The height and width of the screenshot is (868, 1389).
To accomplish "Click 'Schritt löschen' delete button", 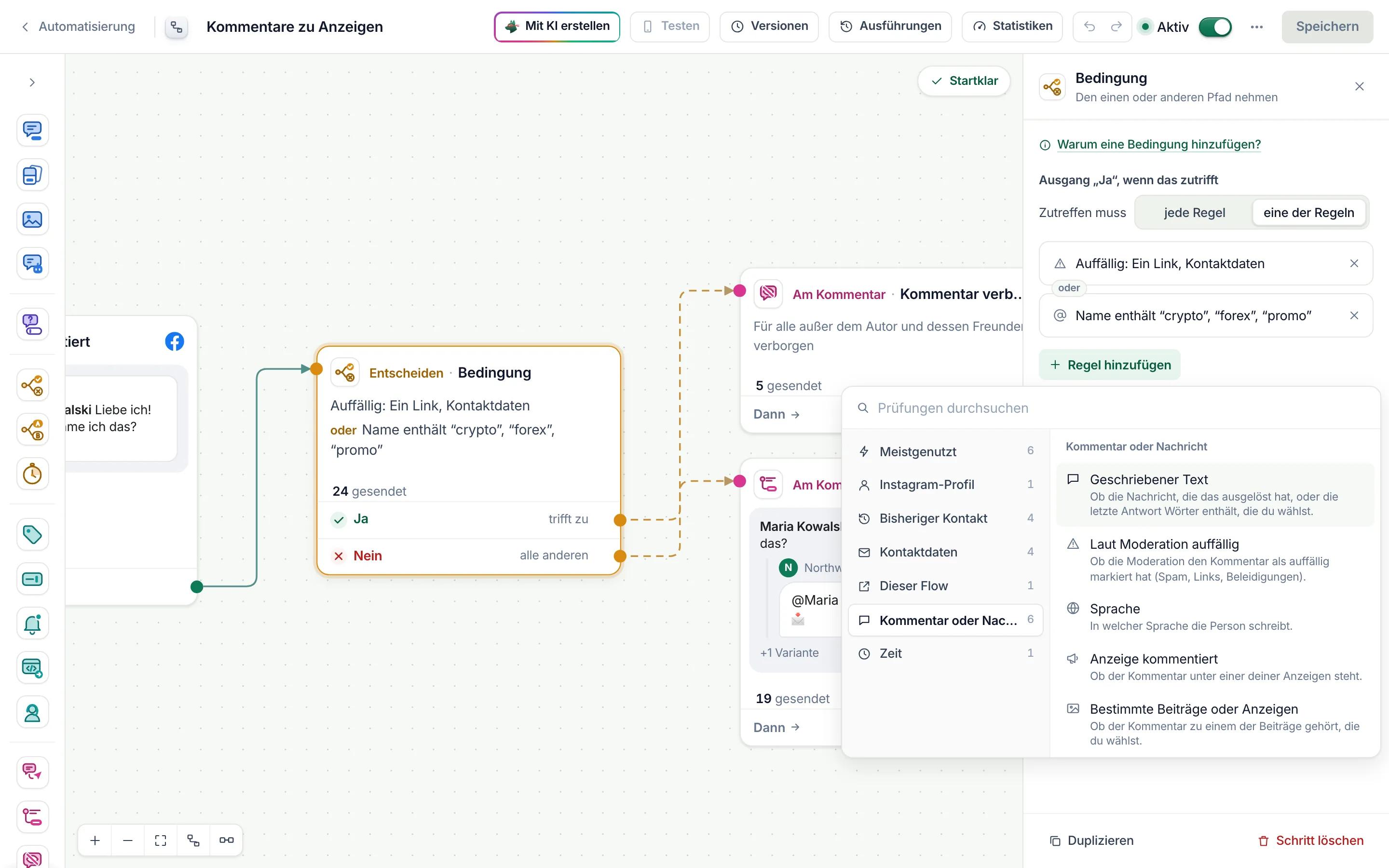I will (x=1310, y=841).
